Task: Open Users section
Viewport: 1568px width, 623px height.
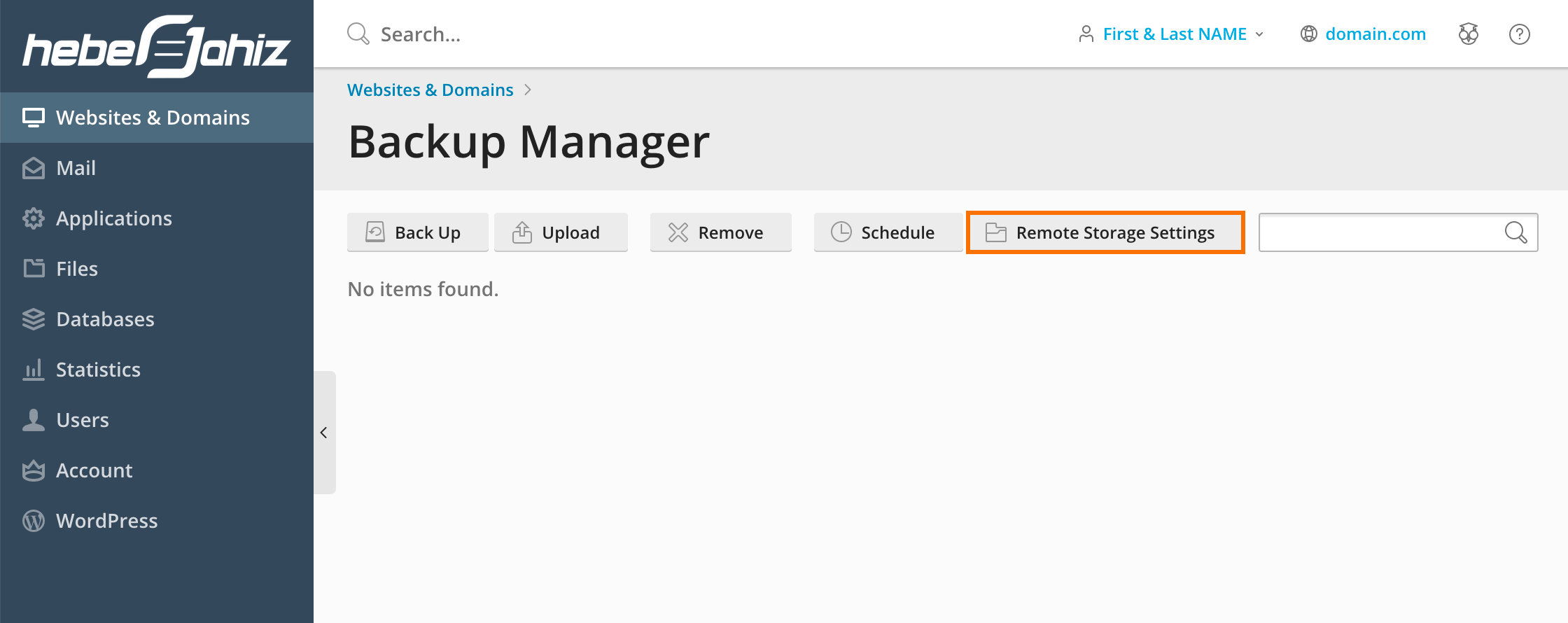Action: 157,420
